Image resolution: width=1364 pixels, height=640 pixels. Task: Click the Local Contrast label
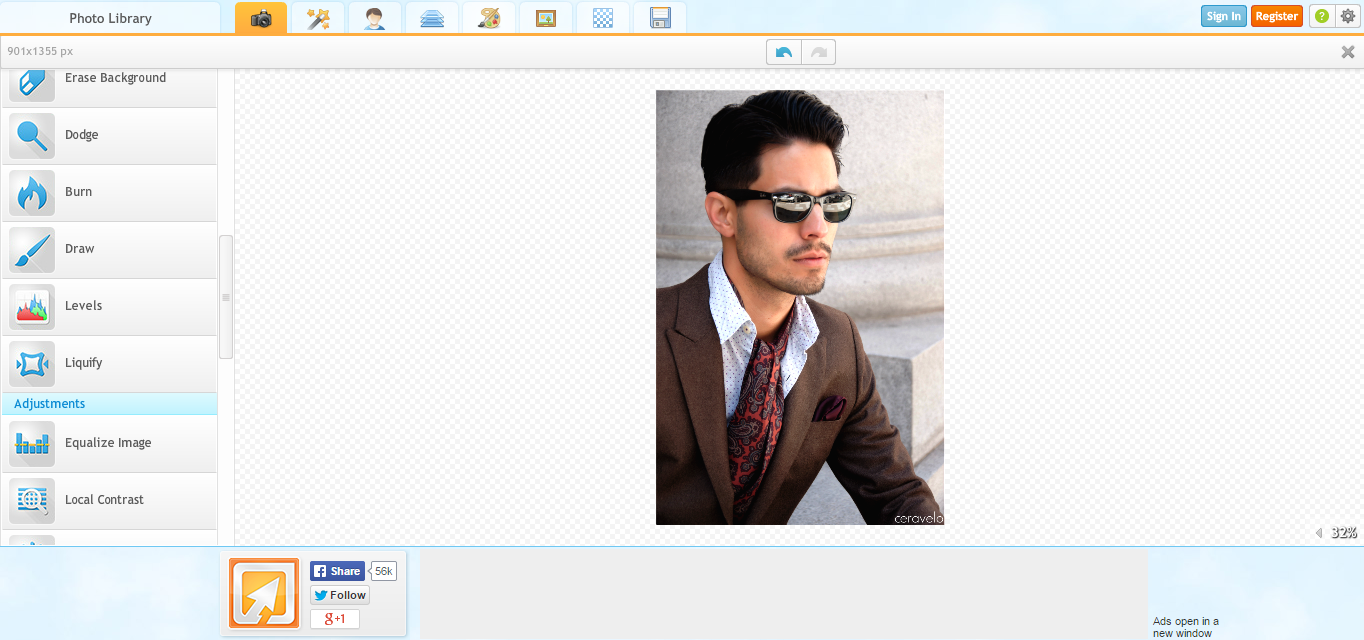105,500
